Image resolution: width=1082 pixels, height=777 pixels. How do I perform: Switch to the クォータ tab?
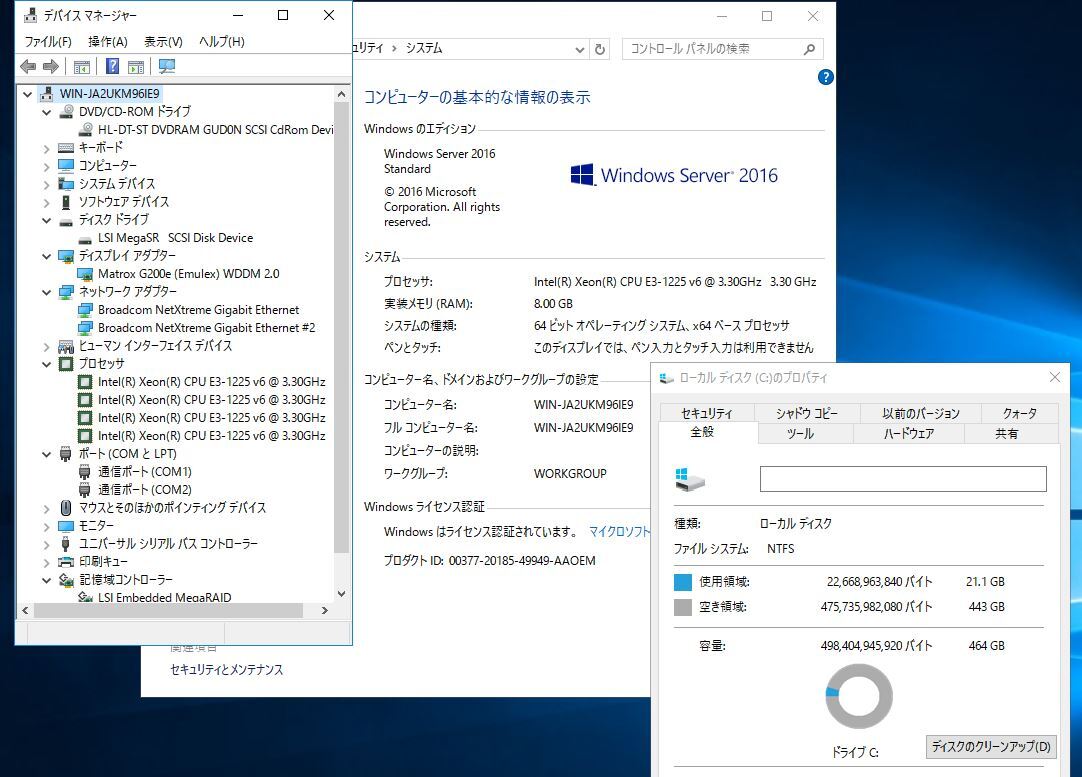pyautogui.click(x=1019, y=413)
